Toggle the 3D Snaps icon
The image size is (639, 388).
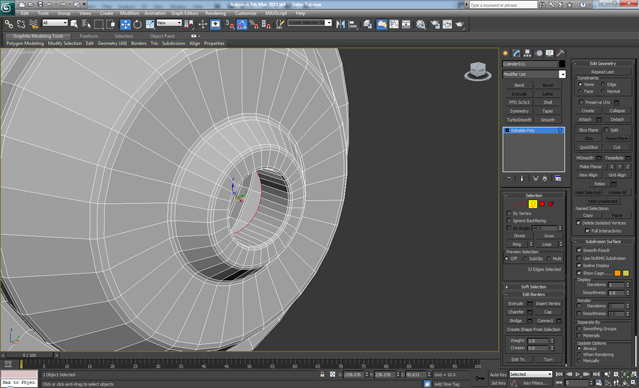click(230, 24)
